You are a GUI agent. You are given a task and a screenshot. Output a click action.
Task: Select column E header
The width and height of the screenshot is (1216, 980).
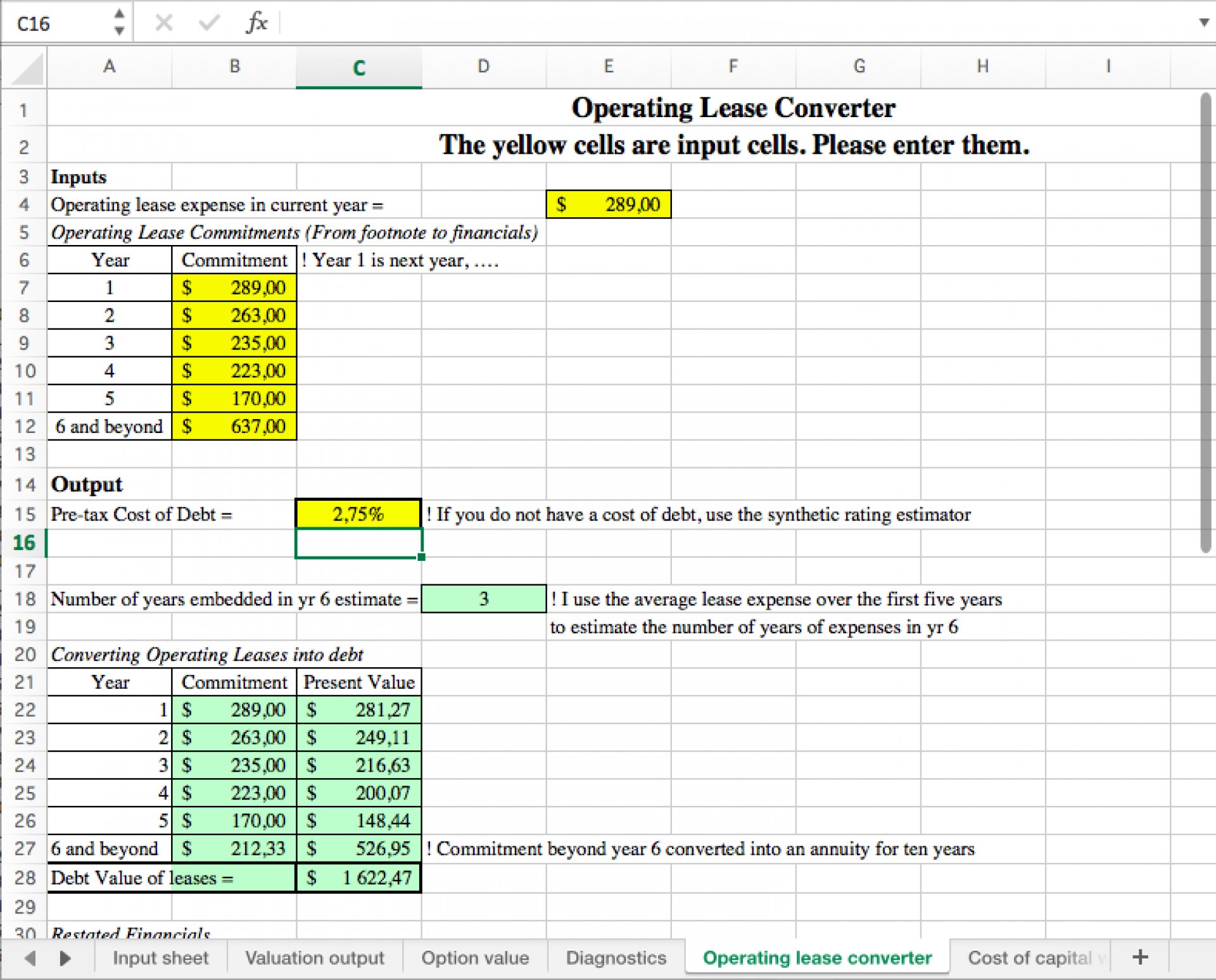click(x=608, y=66)
